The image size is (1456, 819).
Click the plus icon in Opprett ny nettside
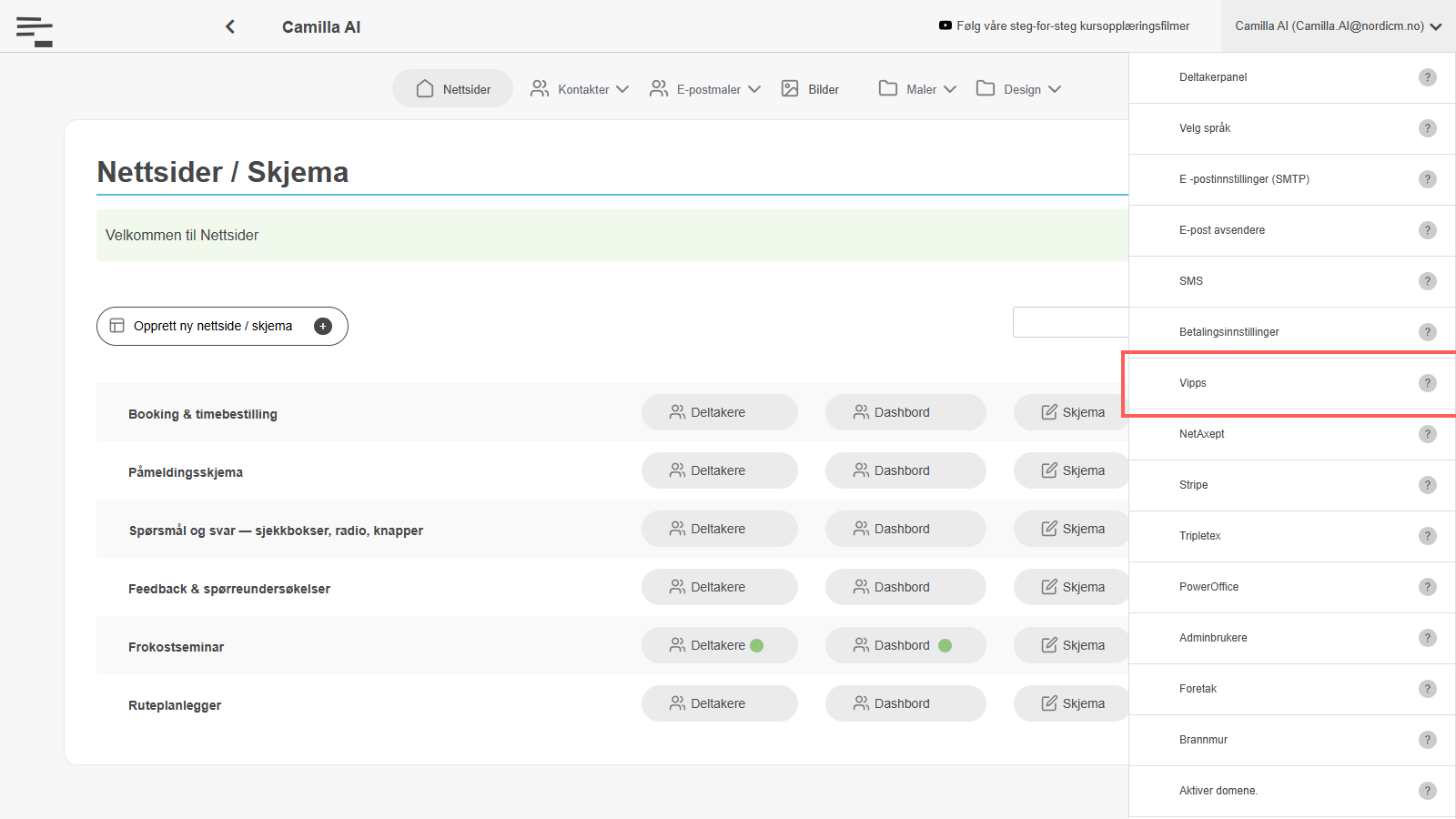[323, 326]
